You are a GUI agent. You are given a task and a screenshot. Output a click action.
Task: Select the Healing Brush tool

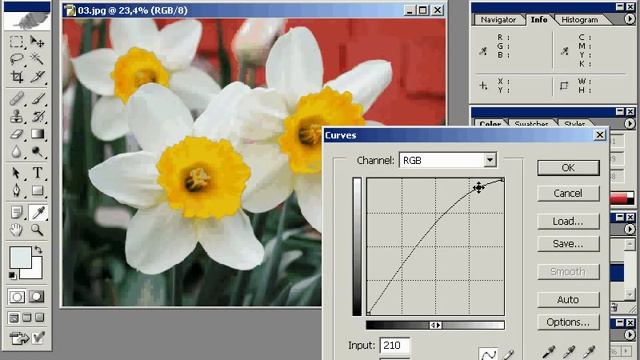pos(16,99)
